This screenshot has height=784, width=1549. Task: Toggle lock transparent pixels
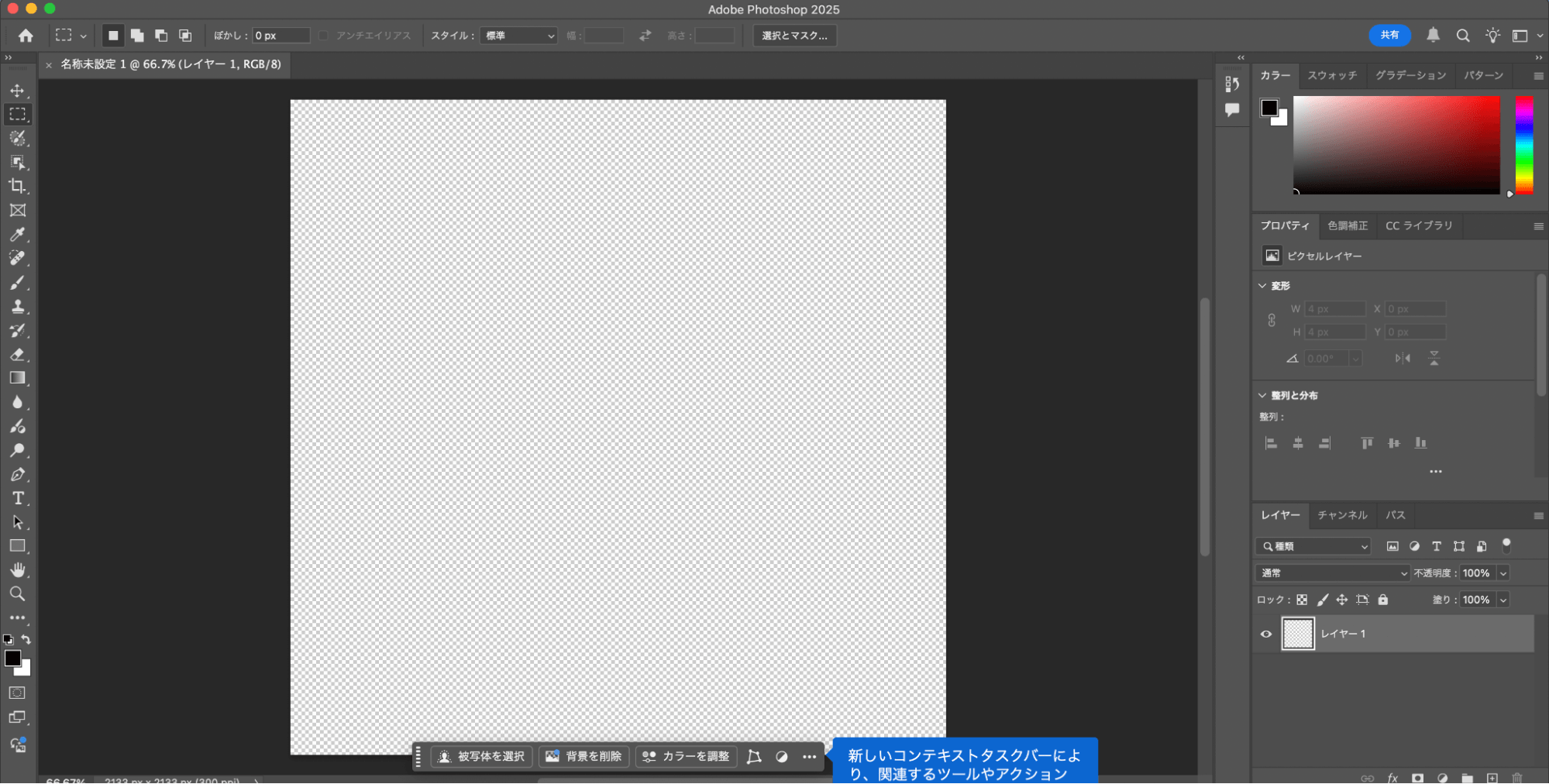click(1302, 600)
